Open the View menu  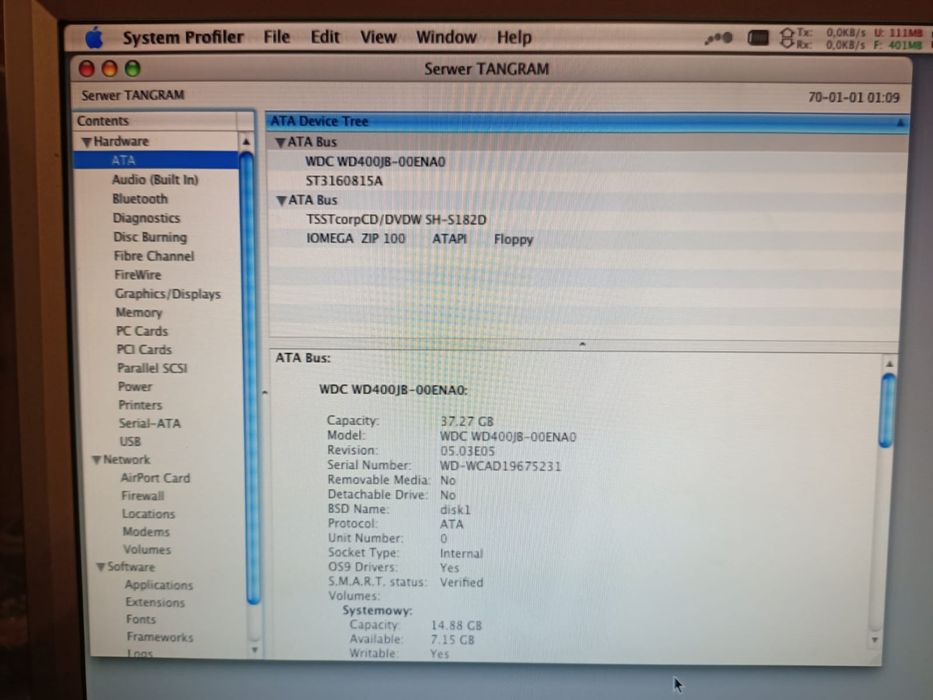pyautogui.click(x=378, y=37)
